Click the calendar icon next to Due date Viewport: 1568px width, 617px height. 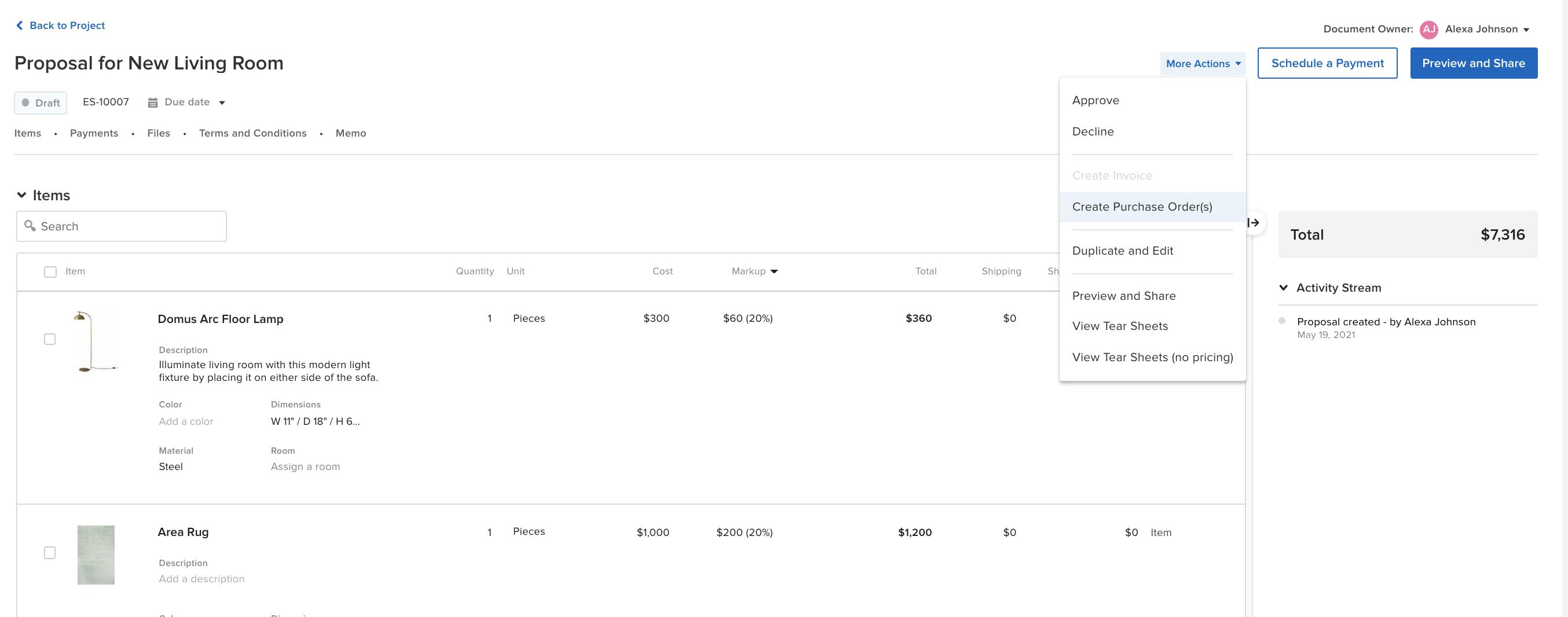[153, 102]
